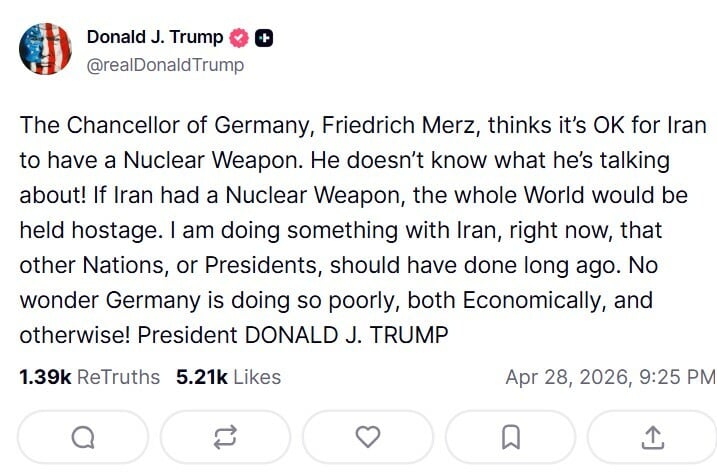Open the share upload icon
The height and width of the screenshot is (472, 717).
coord(652,437)
